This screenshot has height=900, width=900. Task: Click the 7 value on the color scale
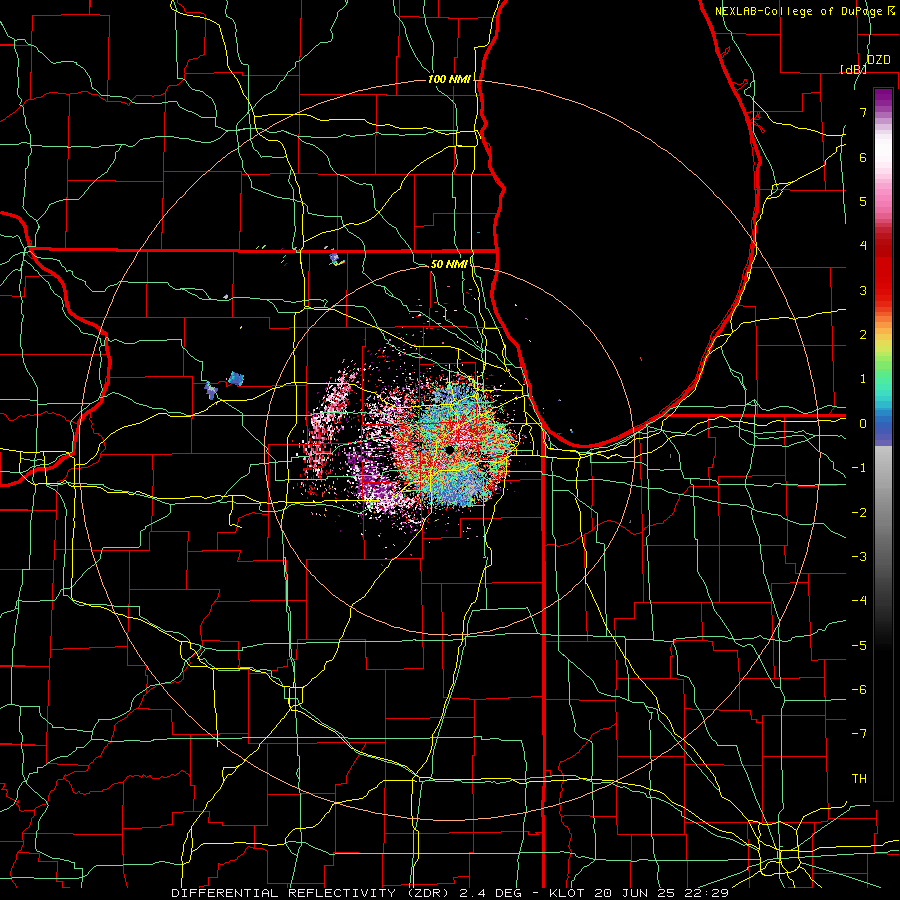(863, 112)
